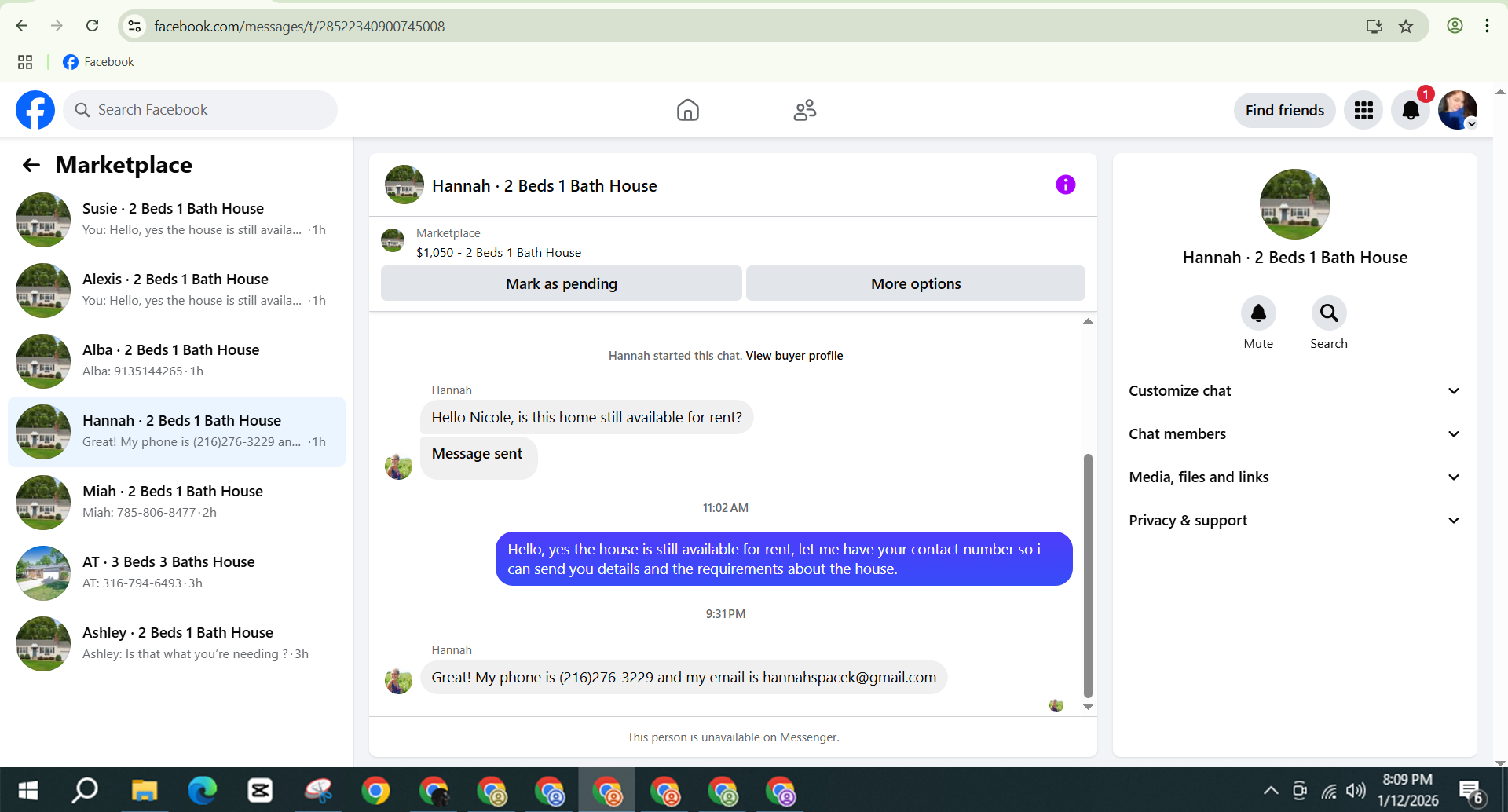Open Microsoft Edge from the taskbar

click(202, 790)
